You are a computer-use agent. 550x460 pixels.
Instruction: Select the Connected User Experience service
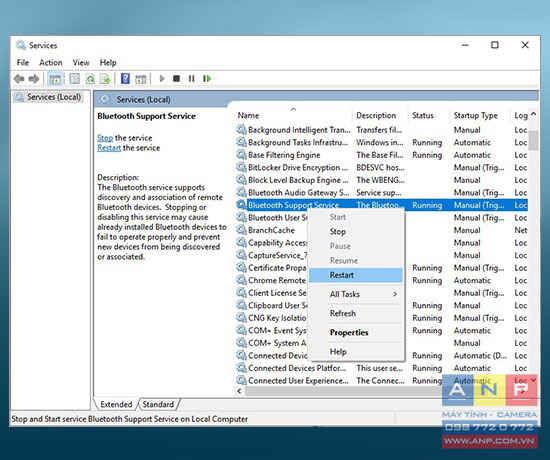pyautogui.click(x=382, y=380)
